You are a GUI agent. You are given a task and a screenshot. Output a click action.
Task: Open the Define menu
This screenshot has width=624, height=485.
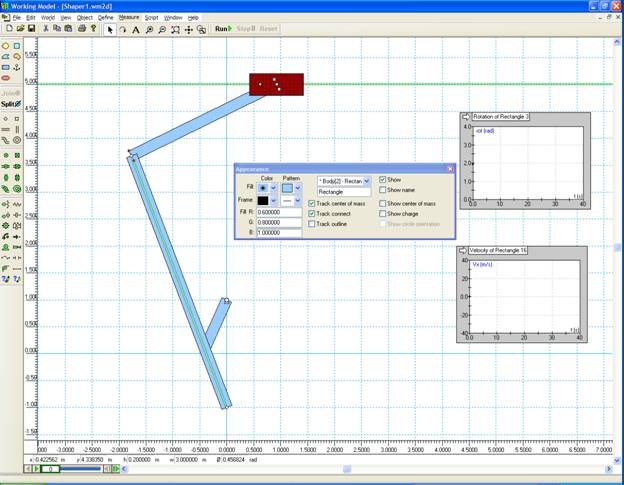[x=105, y=18]
